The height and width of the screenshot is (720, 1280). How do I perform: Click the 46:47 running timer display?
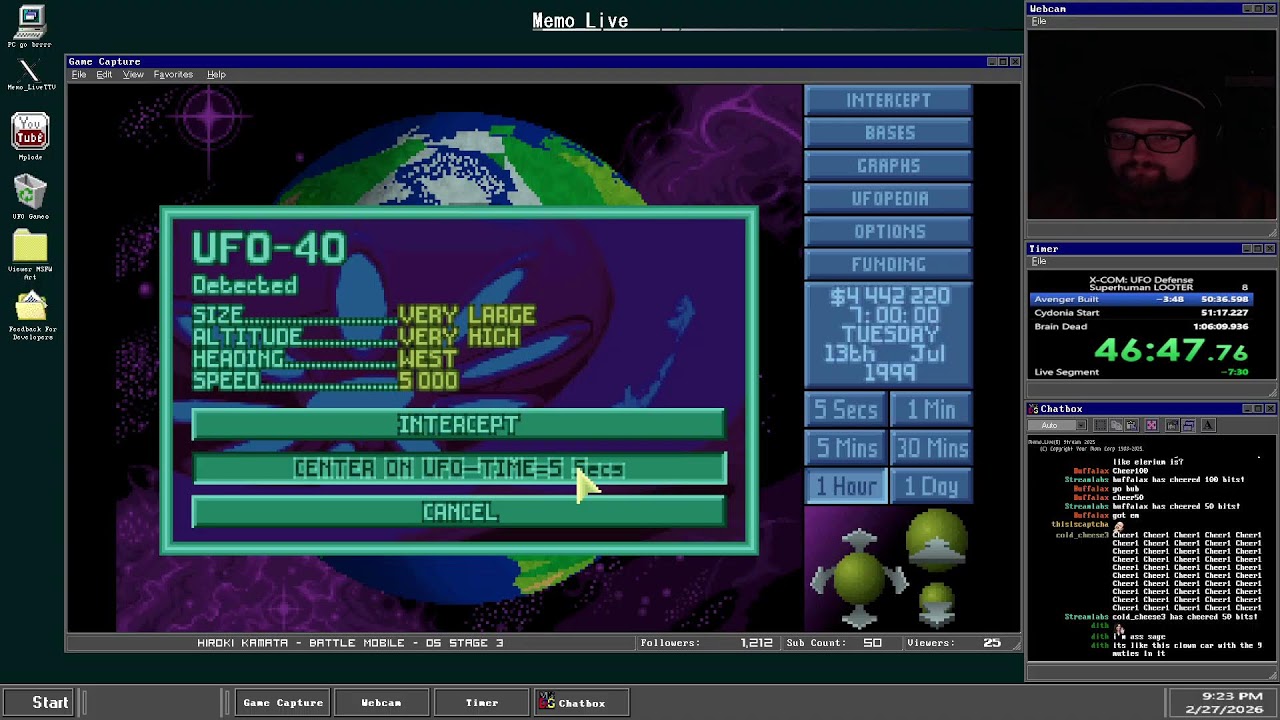(x=1171, y=350)
